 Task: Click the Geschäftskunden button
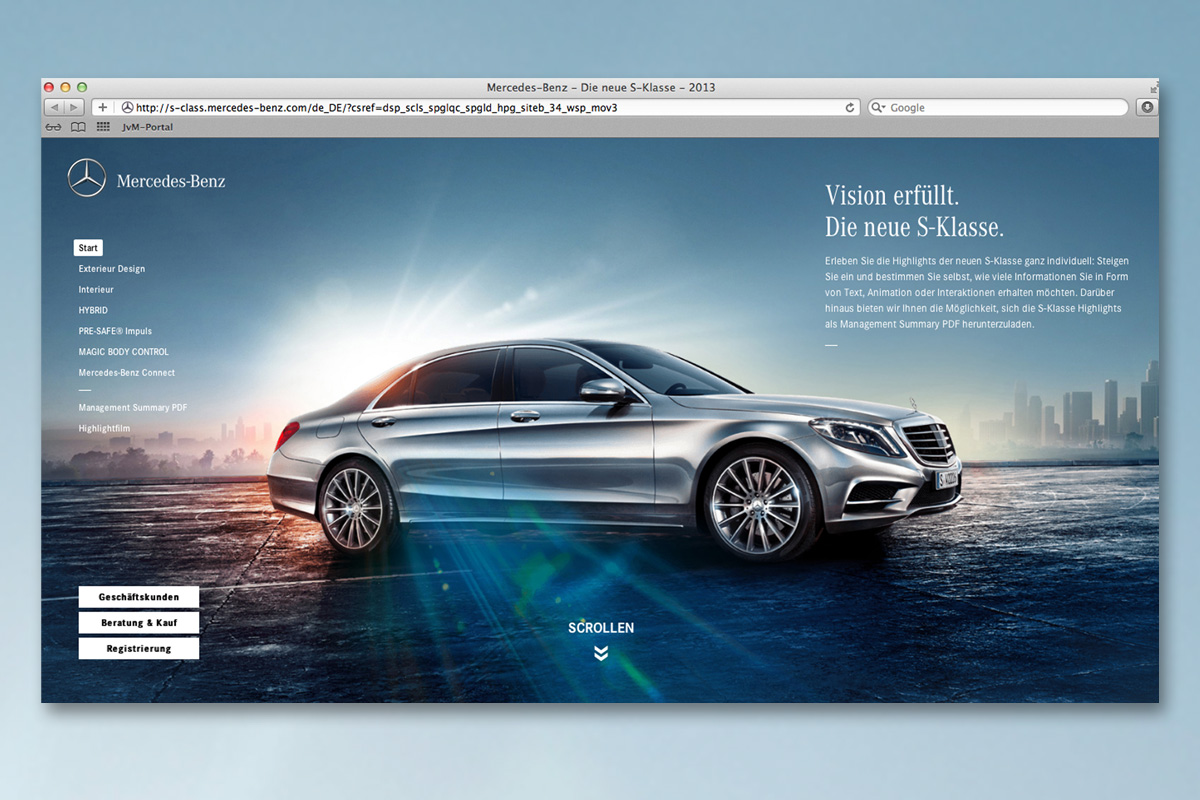click(x=139, y=597)
